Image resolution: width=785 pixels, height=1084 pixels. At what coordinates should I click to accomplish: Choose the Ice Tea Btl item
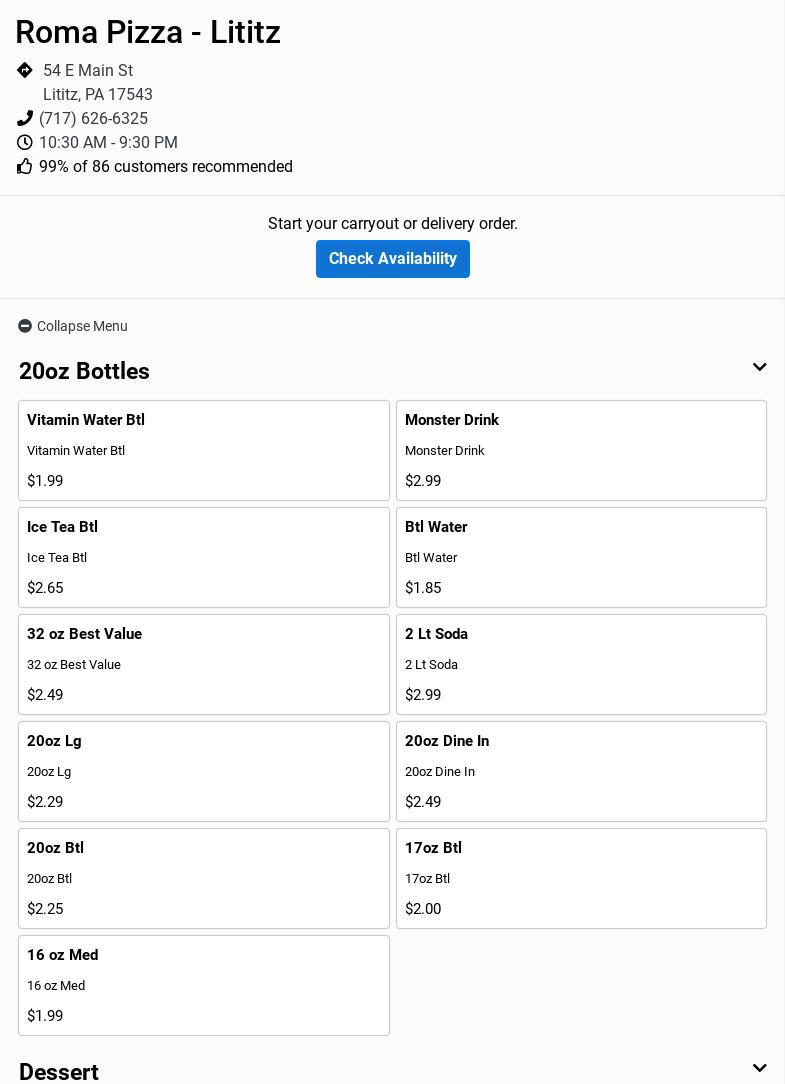(203, 557)
